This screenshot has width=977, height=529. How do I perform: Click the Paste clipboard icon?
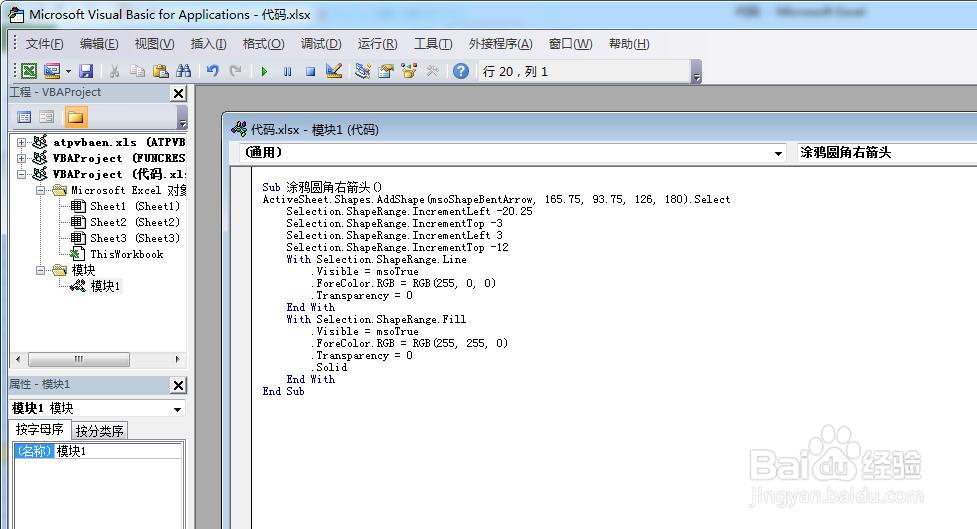tap(161, 71)
